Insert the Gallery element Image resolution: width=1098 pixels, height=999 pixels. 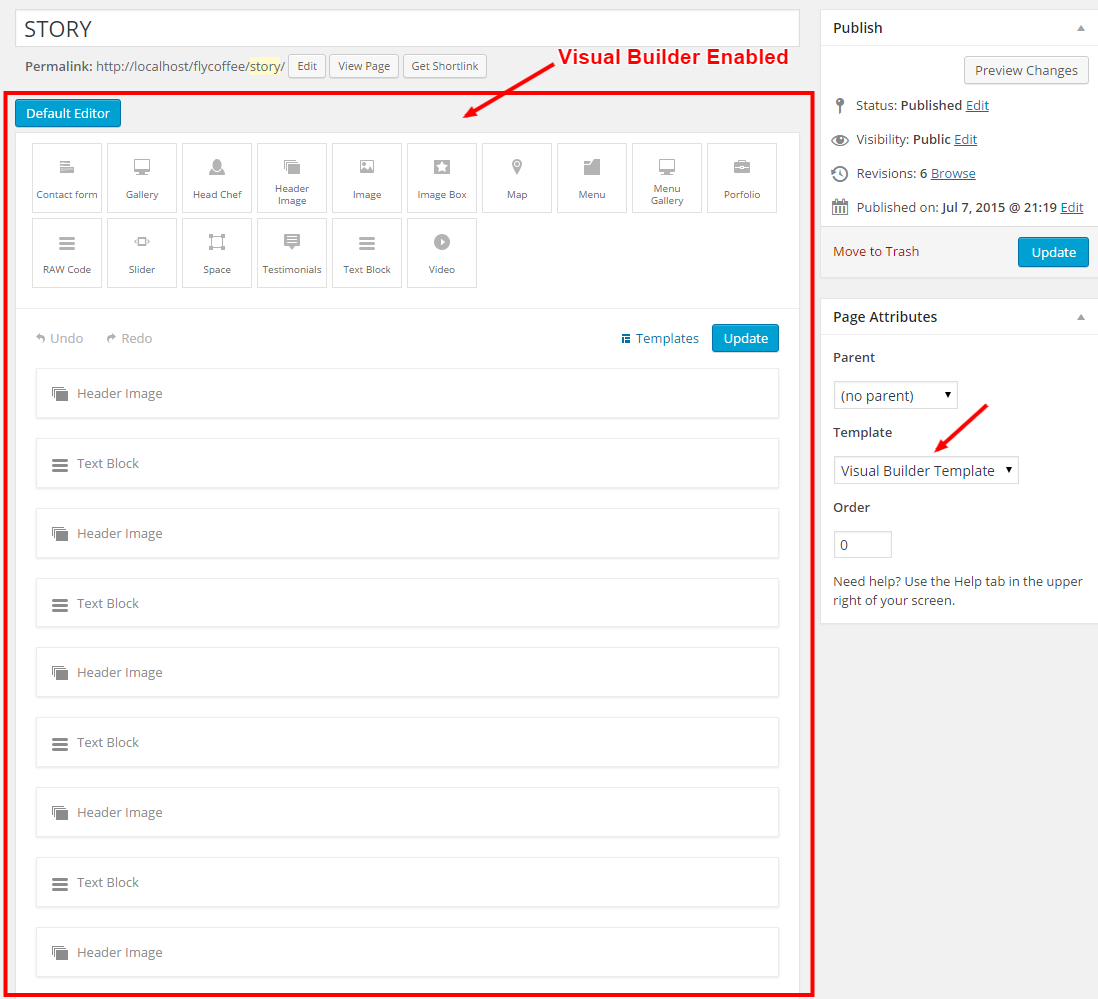pos(142,178)
